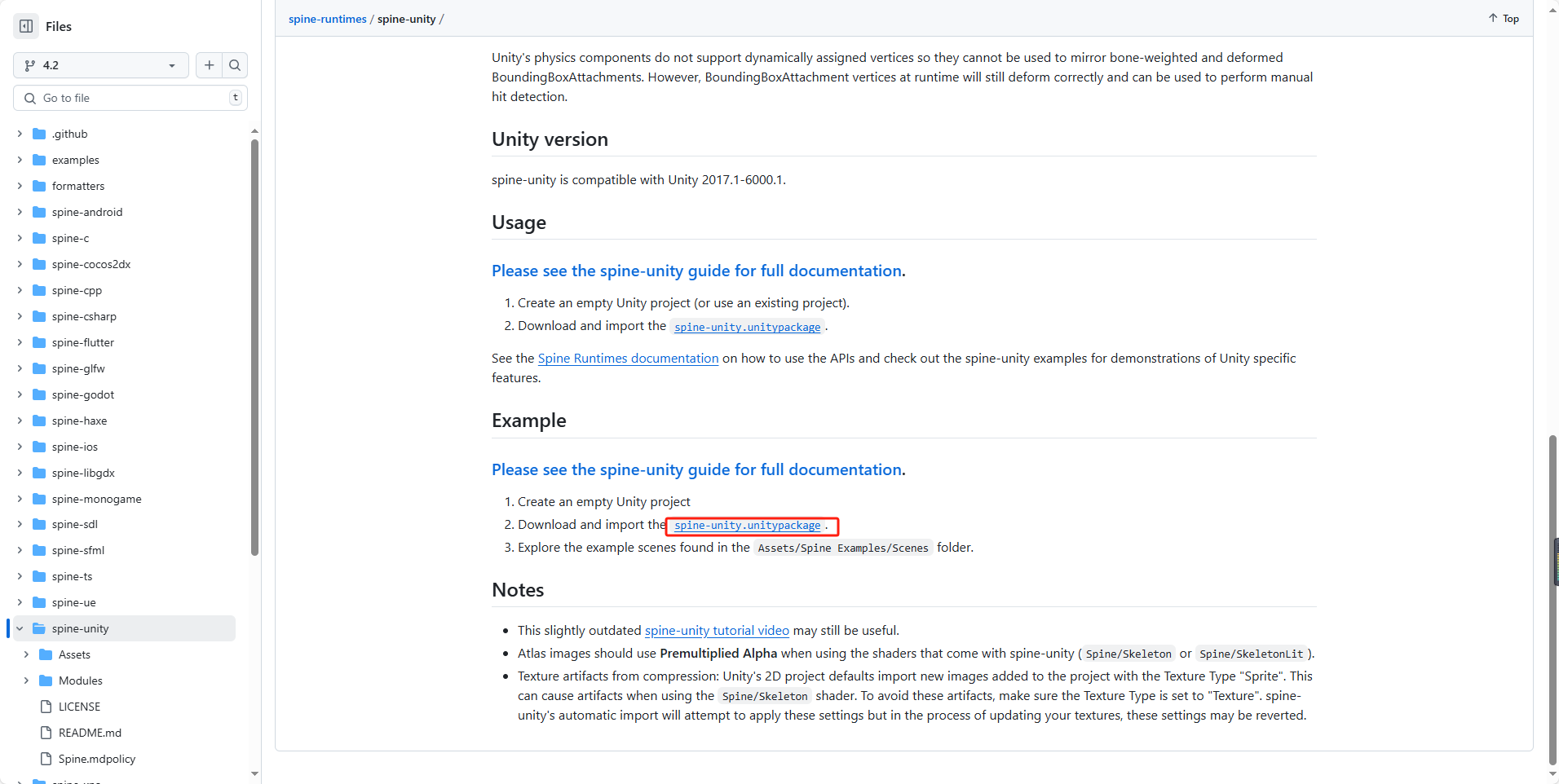Click the LICENSE file icon

pos(46,707)
